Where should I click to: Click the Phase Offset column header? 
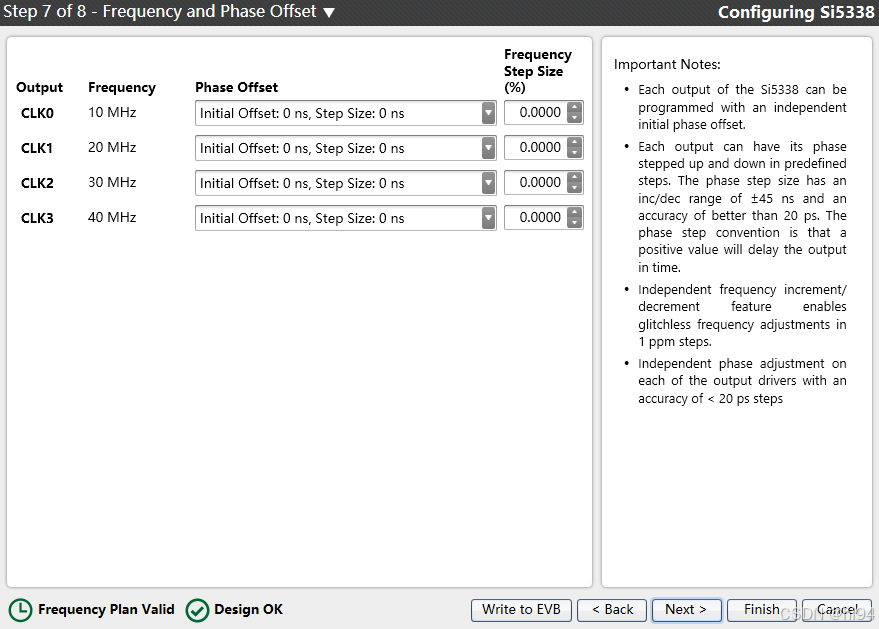[237, 87]
